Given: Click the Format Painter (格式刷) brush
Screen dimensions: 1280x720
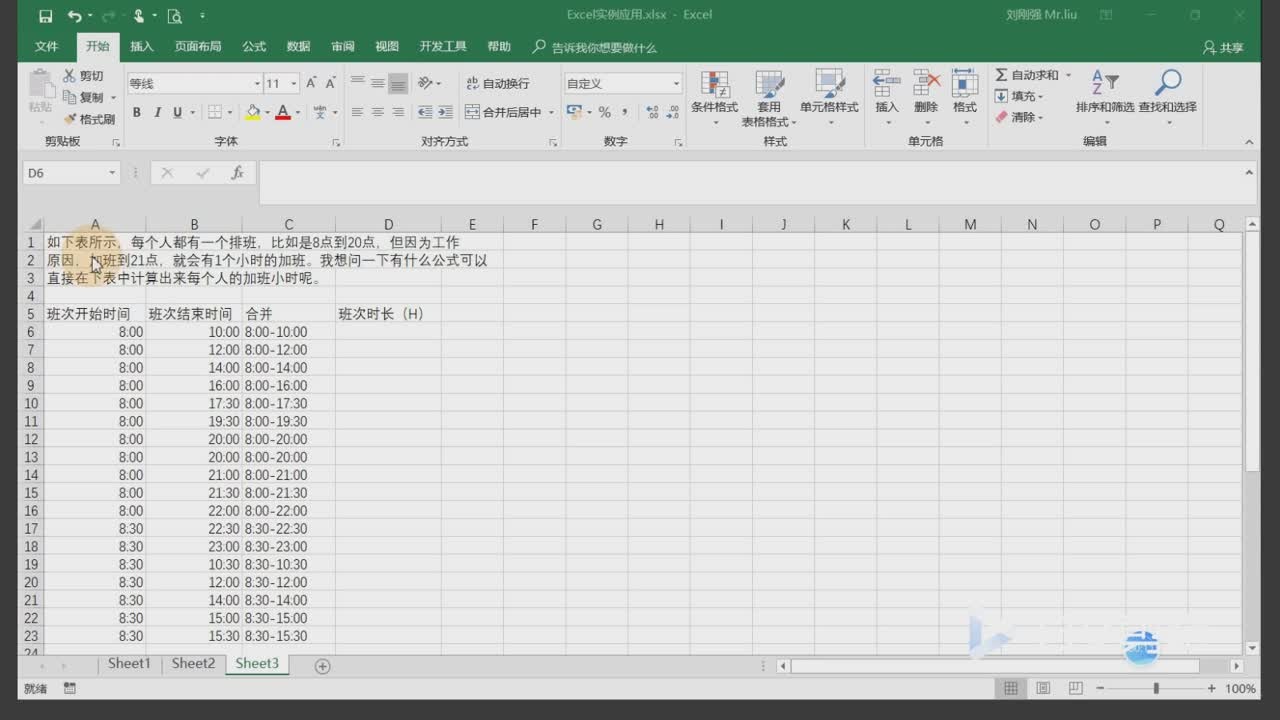Looking at the screenshot, I should (70, 119).
